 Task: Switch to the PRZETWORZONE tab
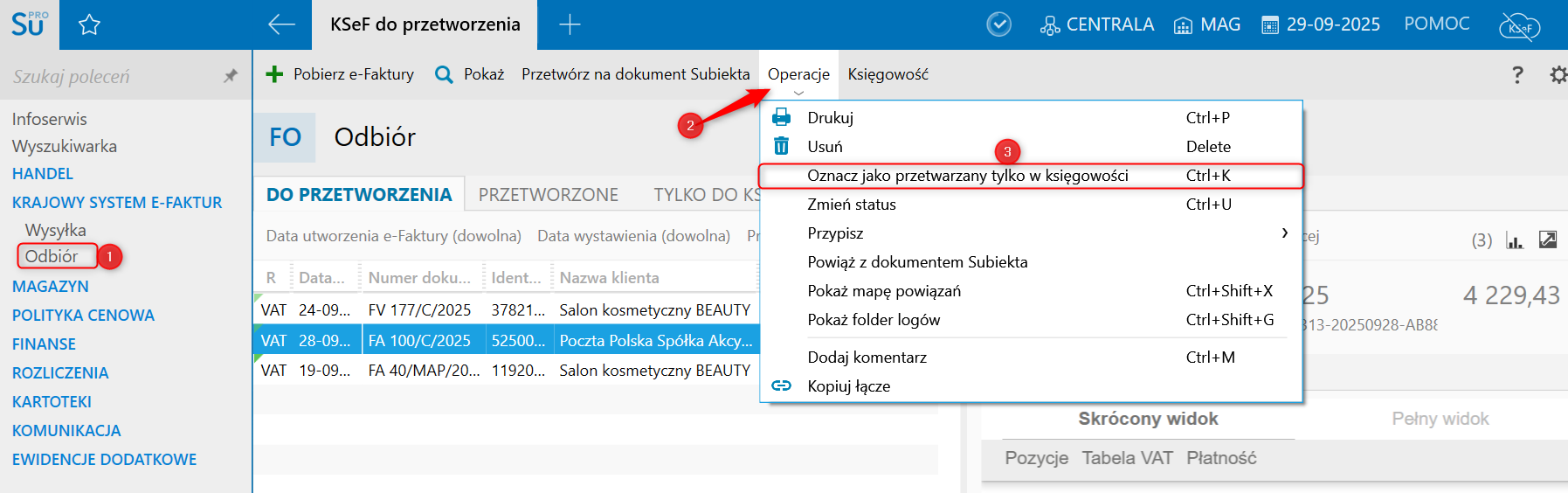click(548, 195)
